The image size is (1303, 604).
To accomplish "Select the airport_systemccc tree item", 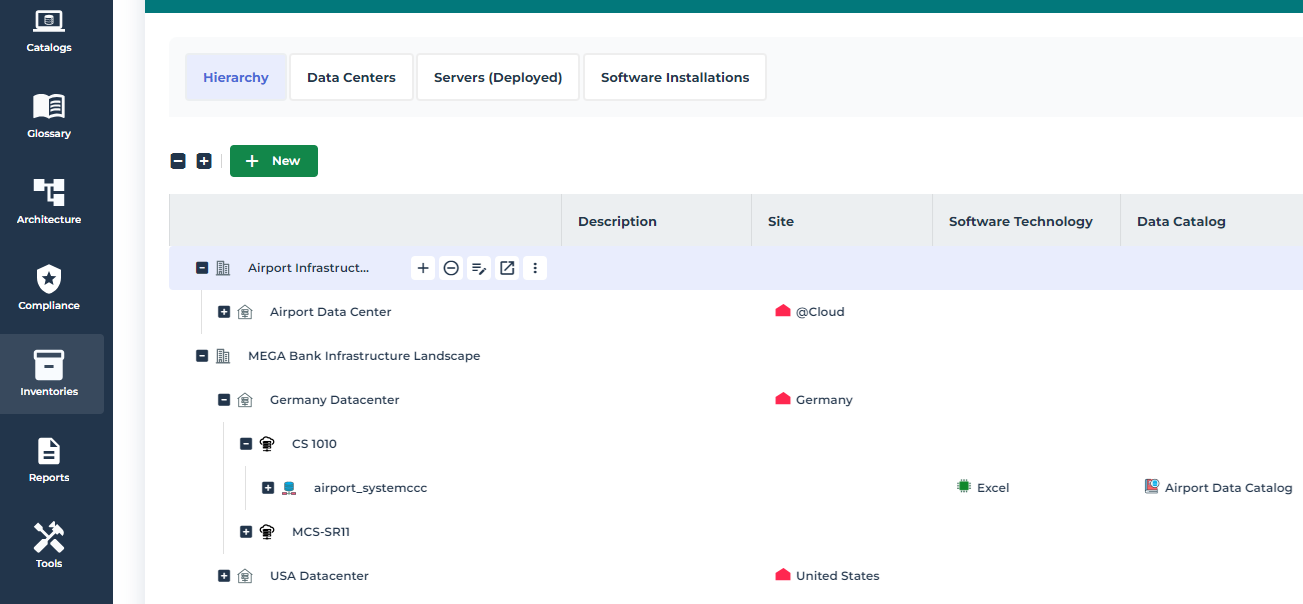I will pos(370,488).
